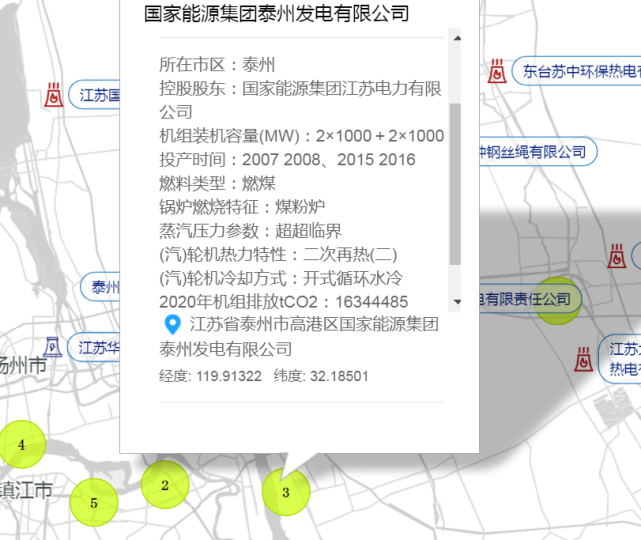Image resolution: width=641 pixels, height=540 pixels.
Task: Click the popup scrollbar up arrow
Action: coord(457,38)
